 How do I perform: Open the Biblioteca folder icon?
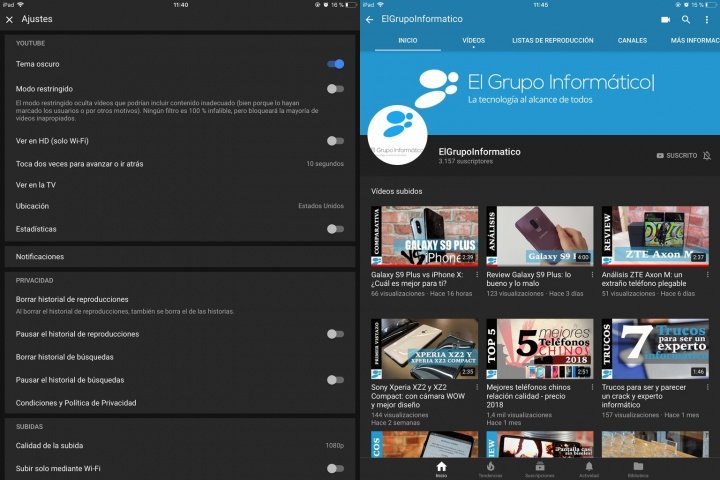(638, 469)
